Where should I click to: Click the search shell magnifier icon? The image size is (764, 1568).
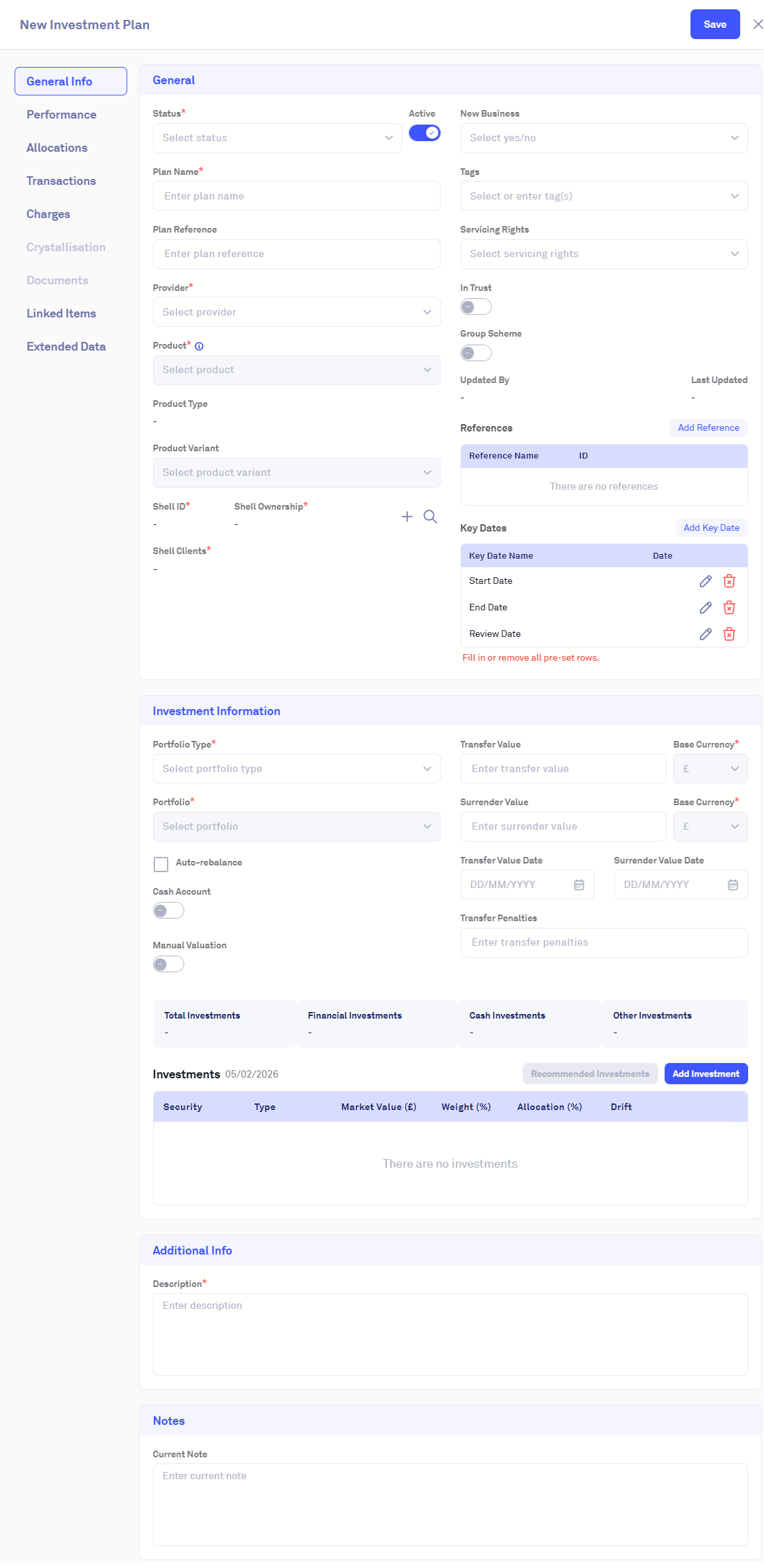430,516
